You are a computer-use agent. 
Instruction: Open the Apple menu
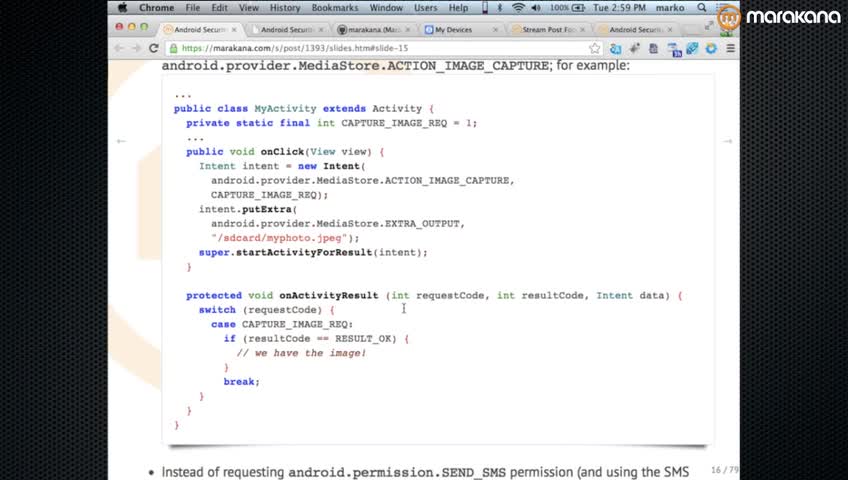(123, 8)
